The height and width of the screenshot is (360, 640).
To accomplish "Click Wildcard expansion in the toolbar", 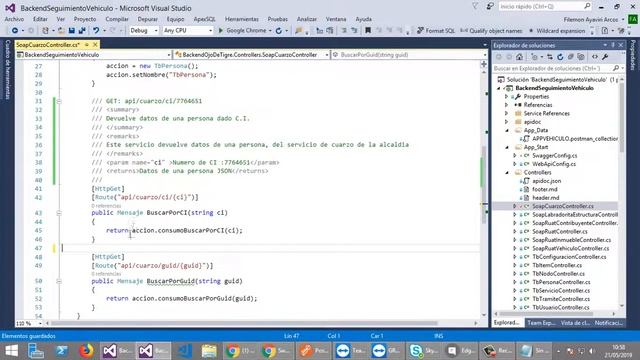I will click(x=557, y=31).
